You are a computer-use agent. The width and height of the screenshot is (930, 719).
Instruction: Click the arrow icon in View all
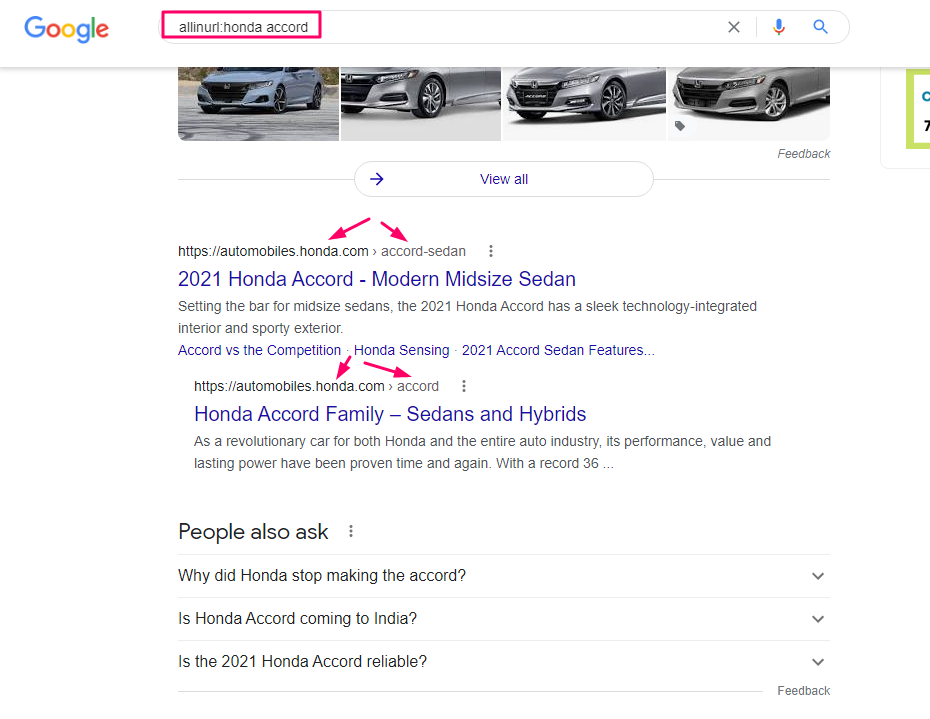click(377, 179)
